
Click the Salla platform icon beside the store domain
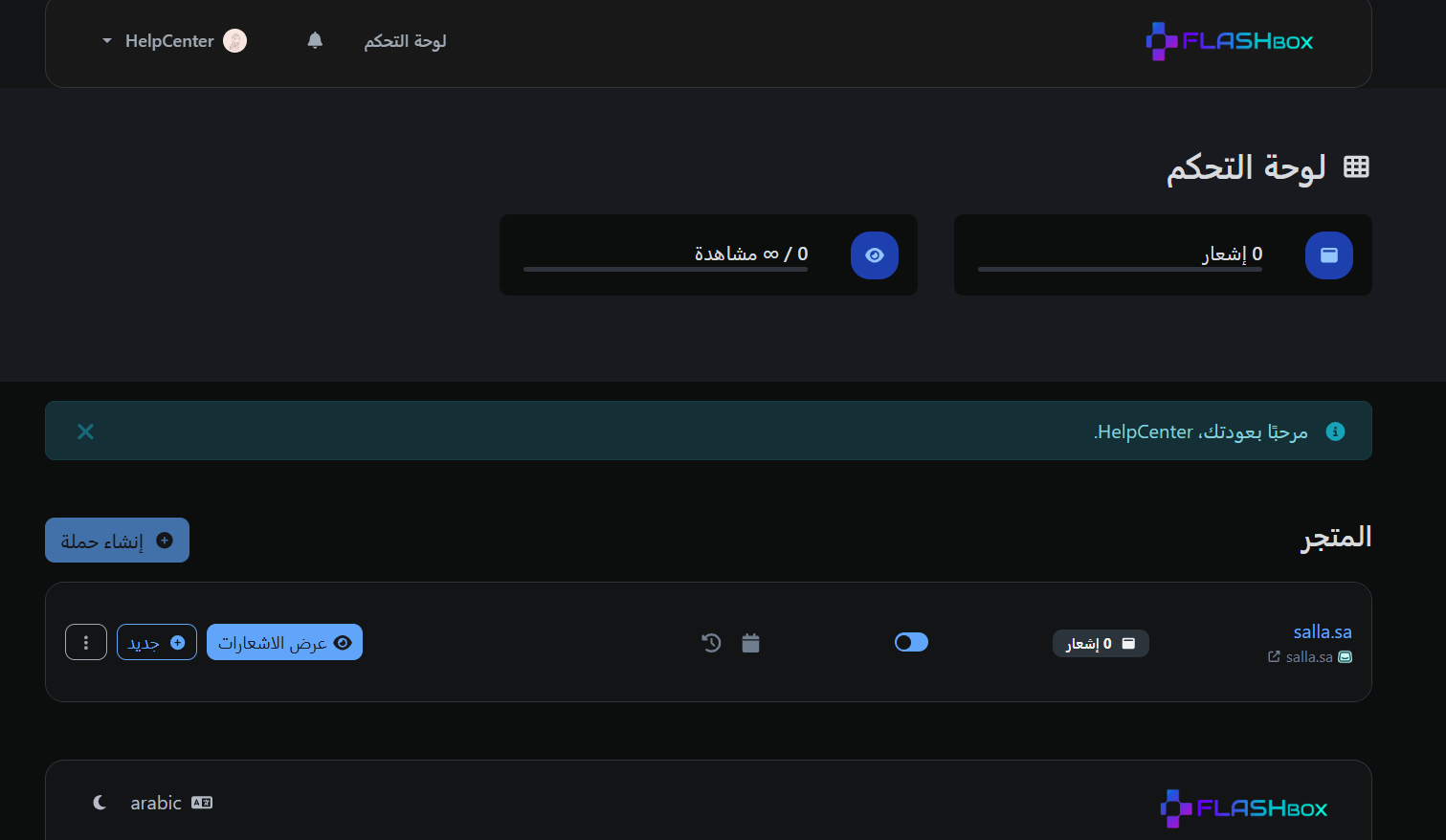click(x=1346, y=657)
